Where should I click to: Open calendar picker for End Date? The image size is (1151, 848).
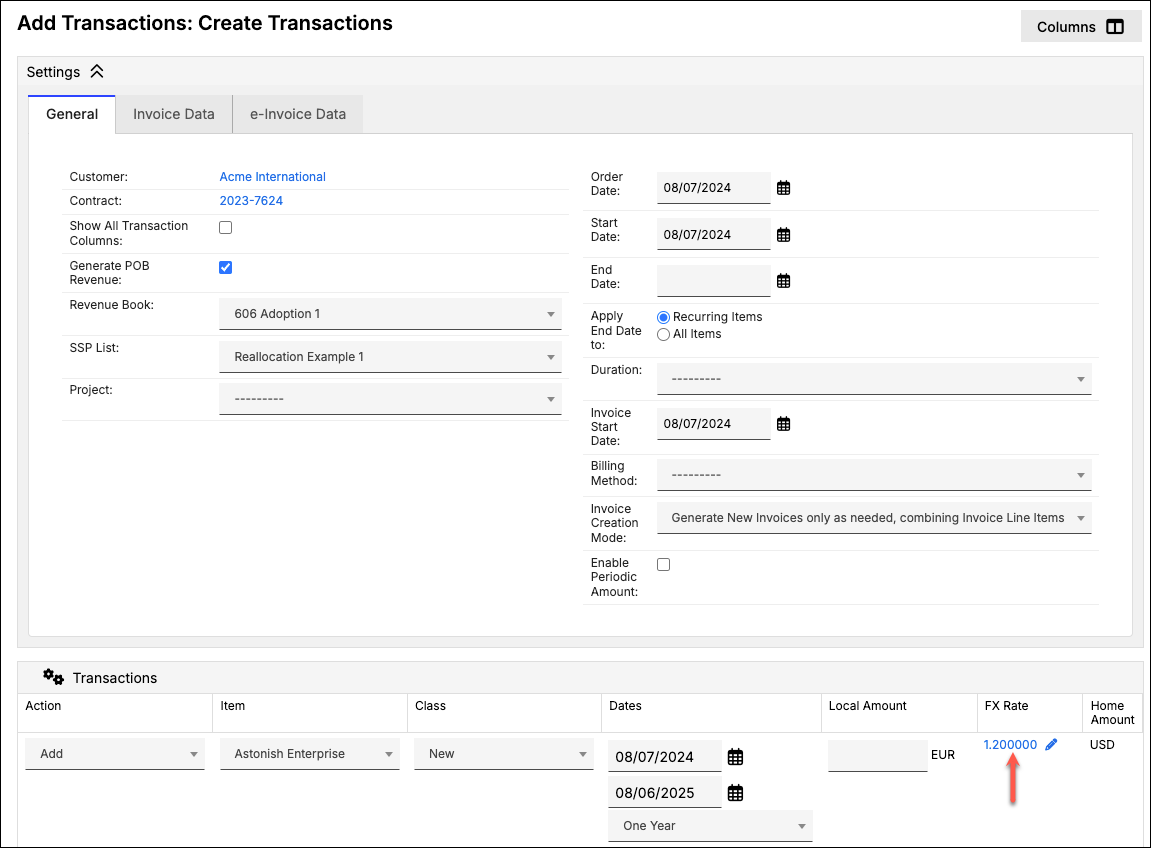(783, 281)
